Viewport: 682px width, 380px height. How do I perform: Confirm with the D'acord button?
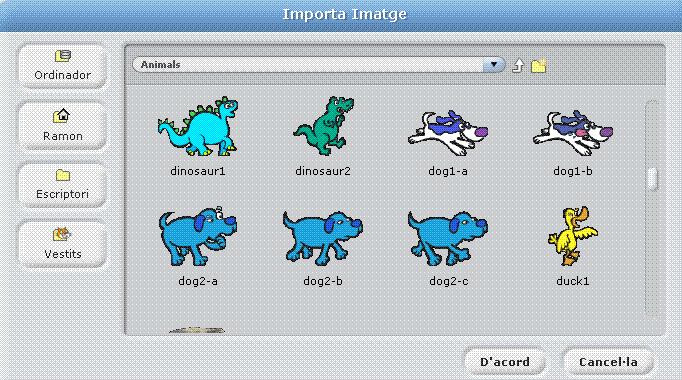(x=505, y=361)
